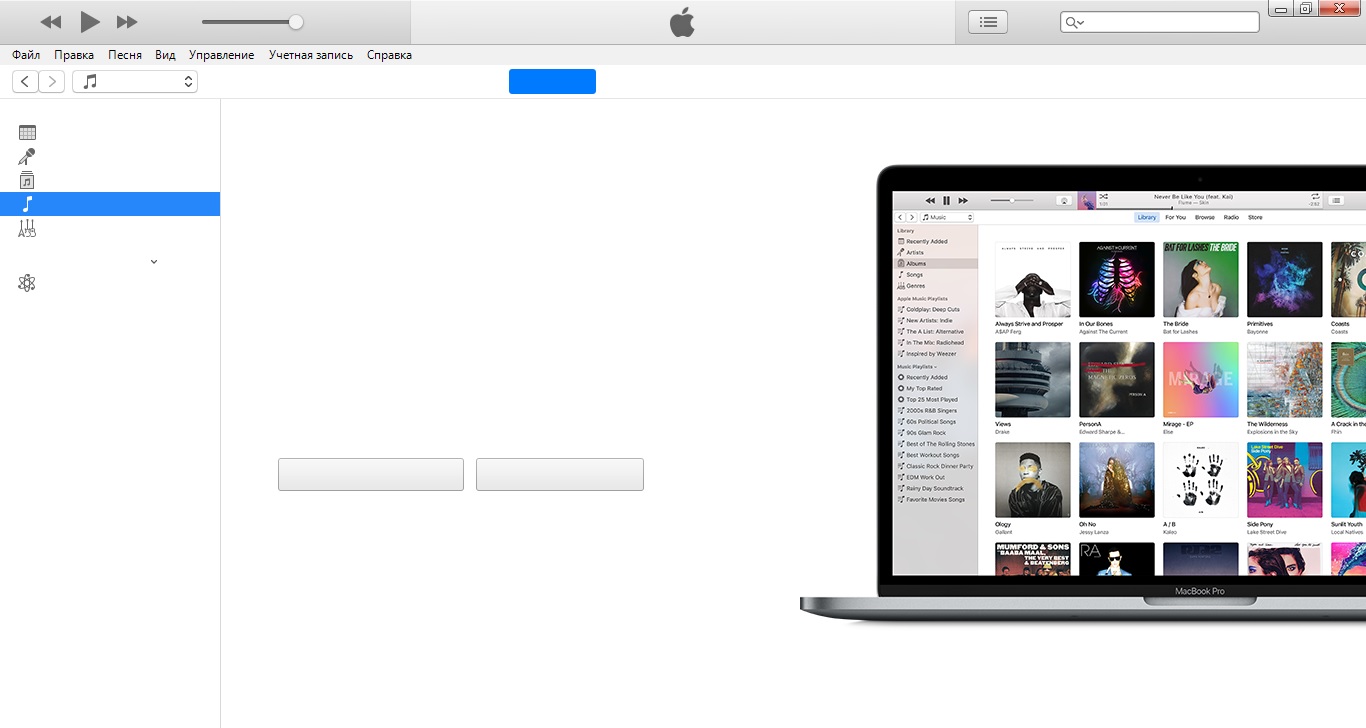
Task: Open the music media type picker
Action: 135,82
